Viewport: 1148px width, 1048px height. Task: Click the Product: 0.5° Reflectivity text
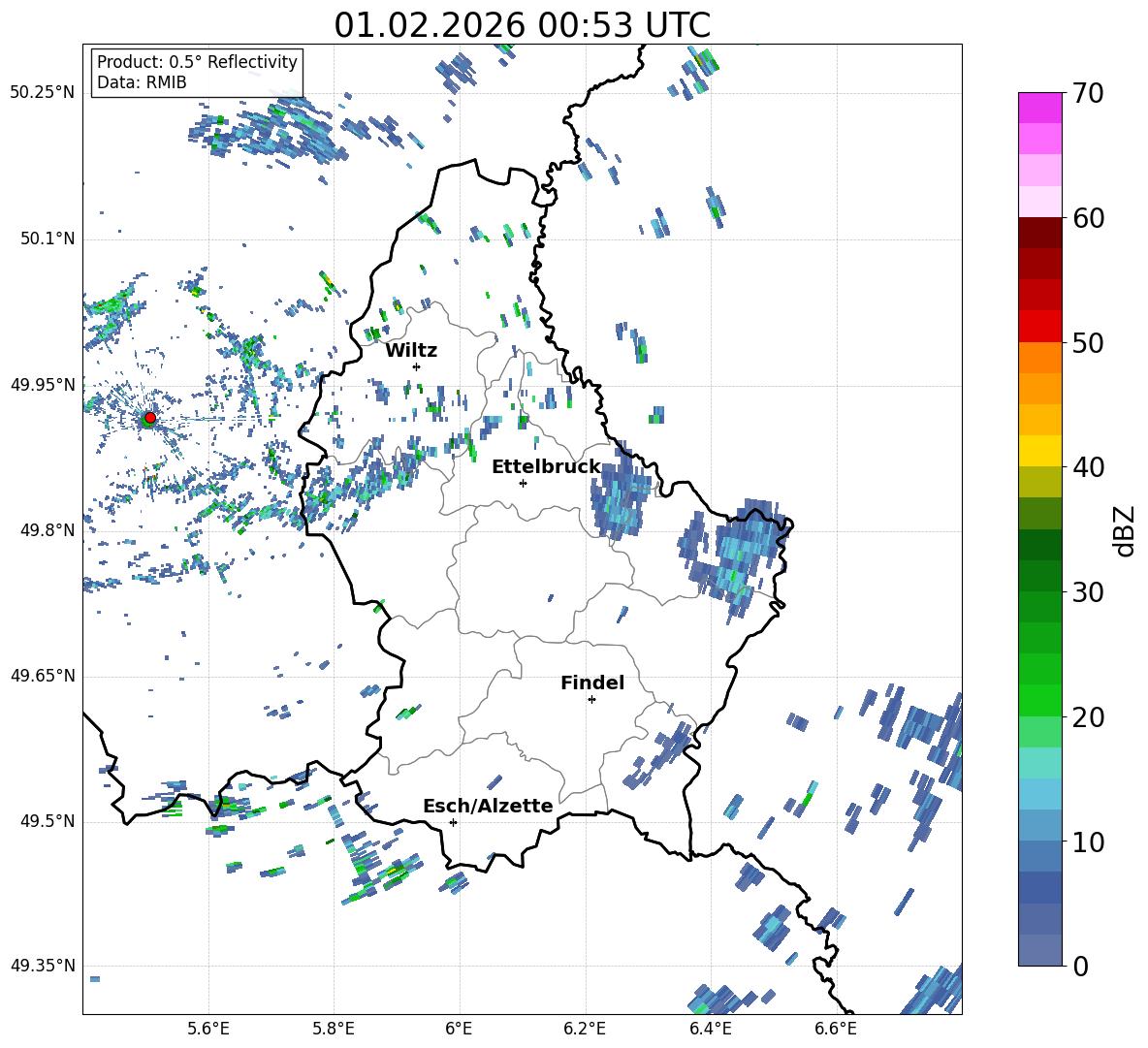197,62
